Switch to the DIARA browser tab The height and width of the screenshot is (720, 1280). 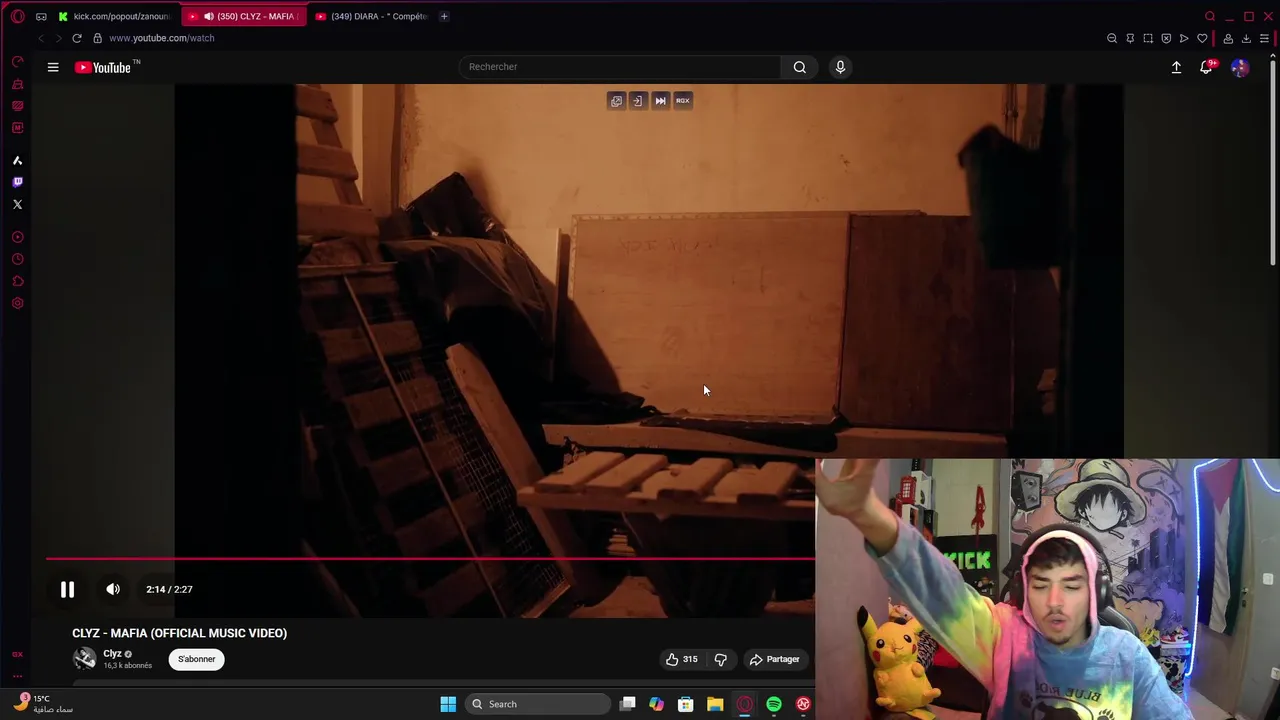click(x=370, y=16)
